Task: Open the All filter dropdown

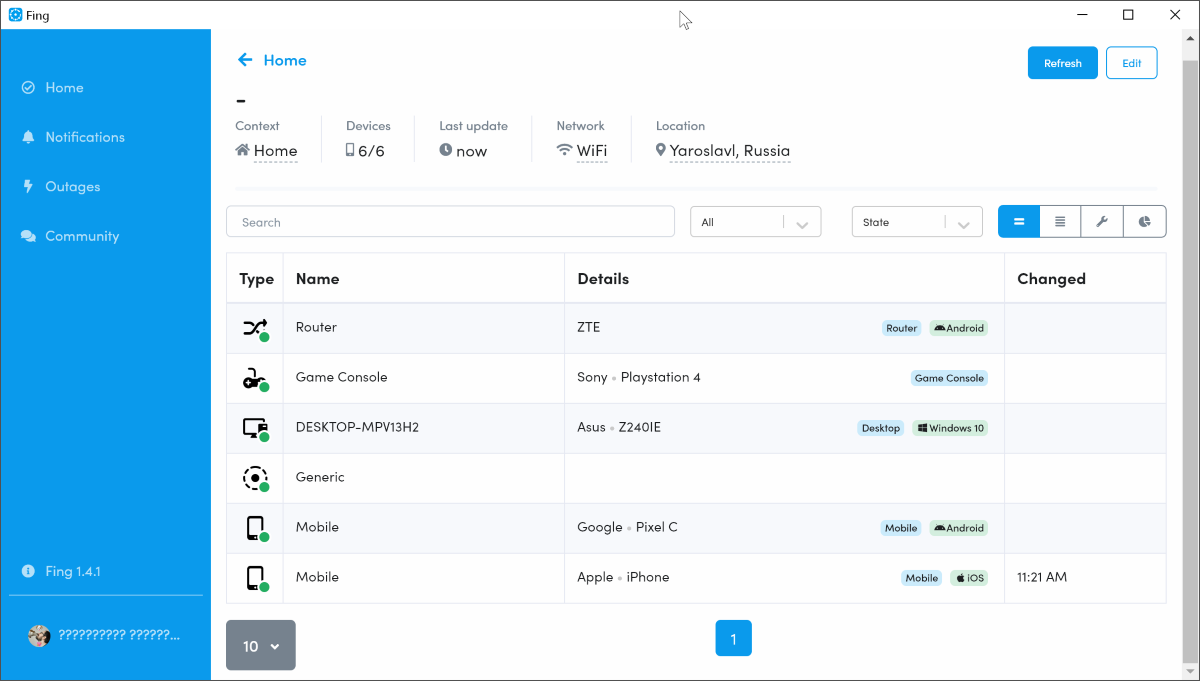Action: click(x=756, y=222)
